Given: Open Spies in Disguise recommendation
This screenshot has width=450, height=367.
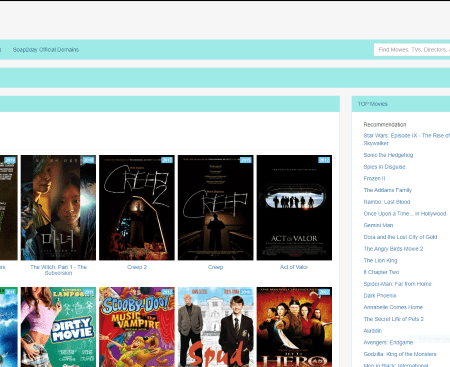Looking at the screenshot, I should pos(384,167).
